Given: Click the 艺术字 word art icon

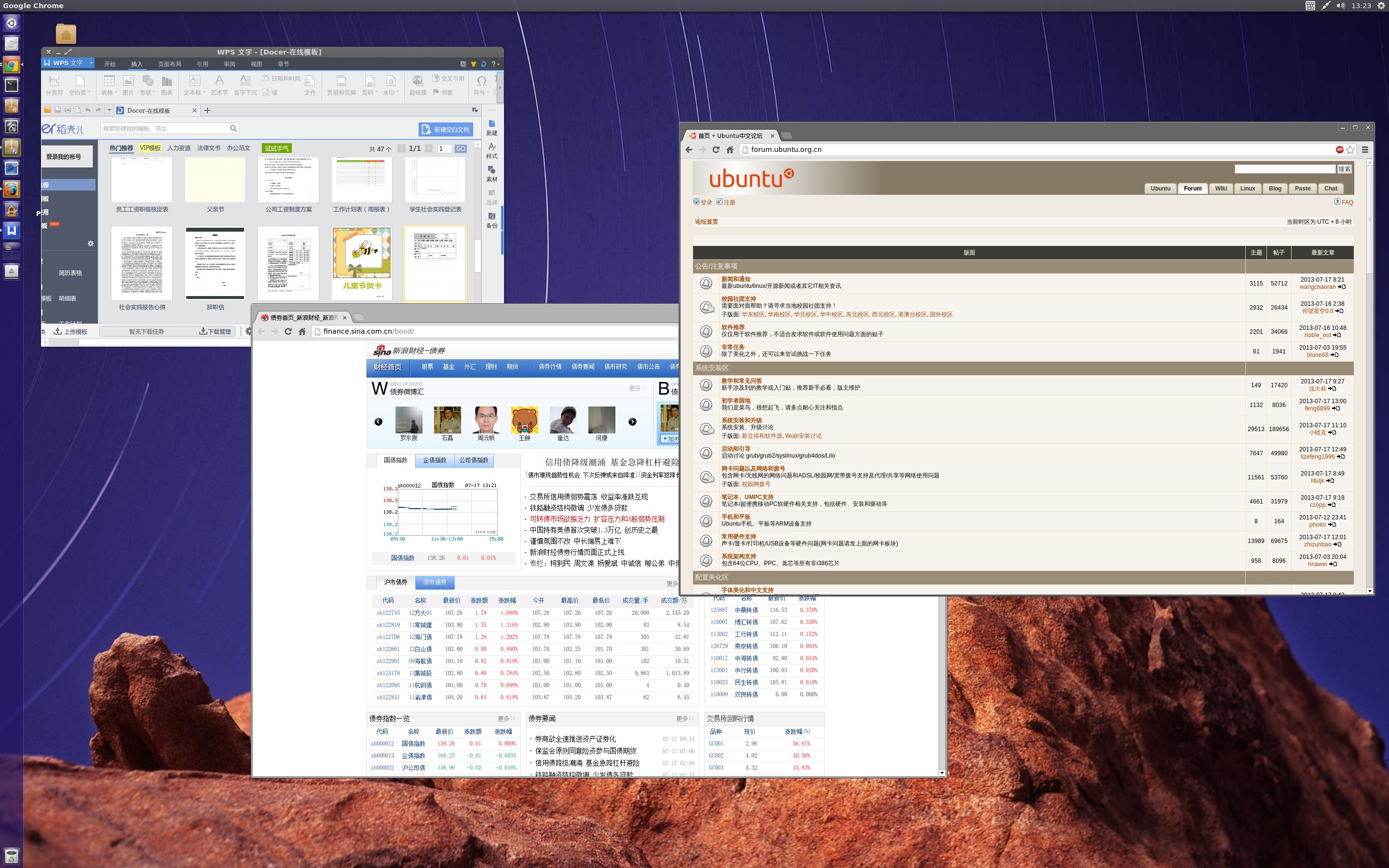Looking at the screenshot, I should (219, 81).
